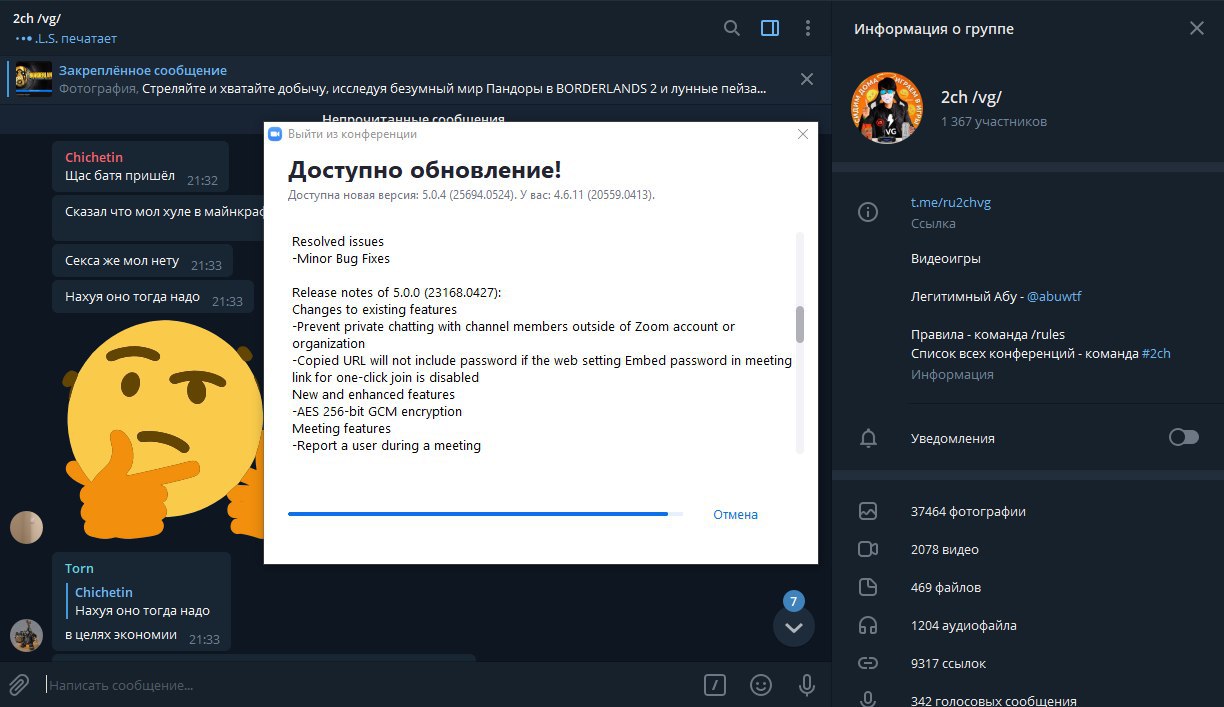Open search in the 2ch /vg/ chat
This screenshot has width=1224, height=707.
coord(732,28)
